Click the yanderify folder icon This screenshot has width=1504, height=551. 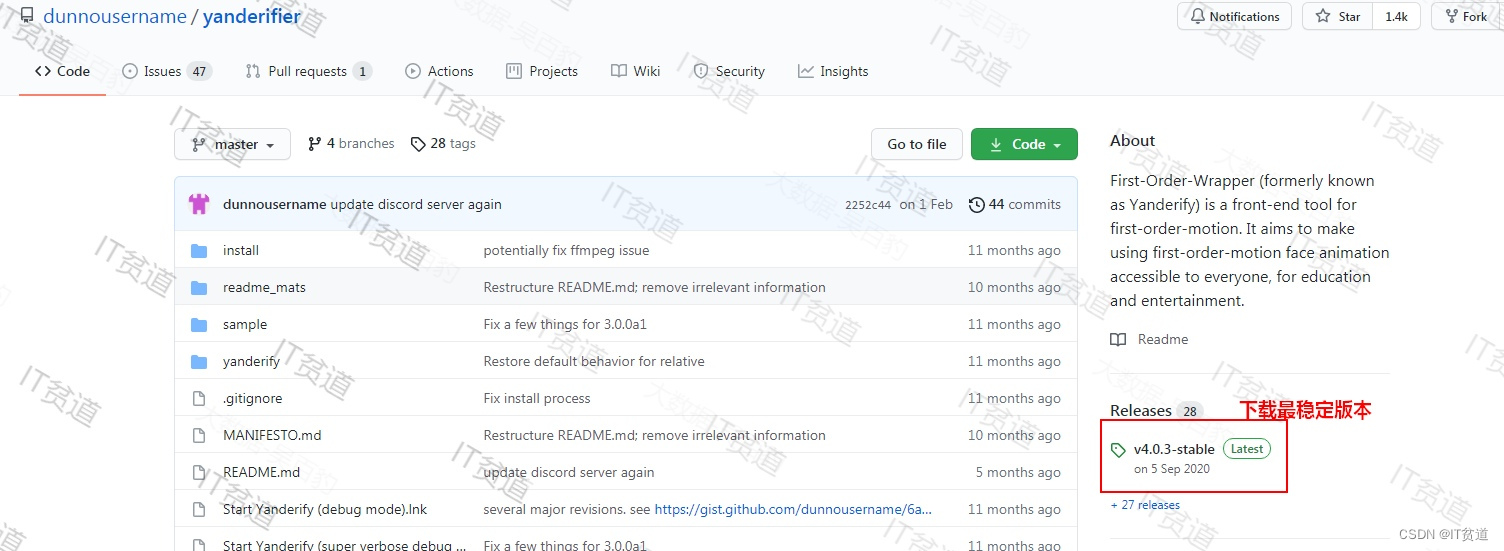tap(199, 361)
